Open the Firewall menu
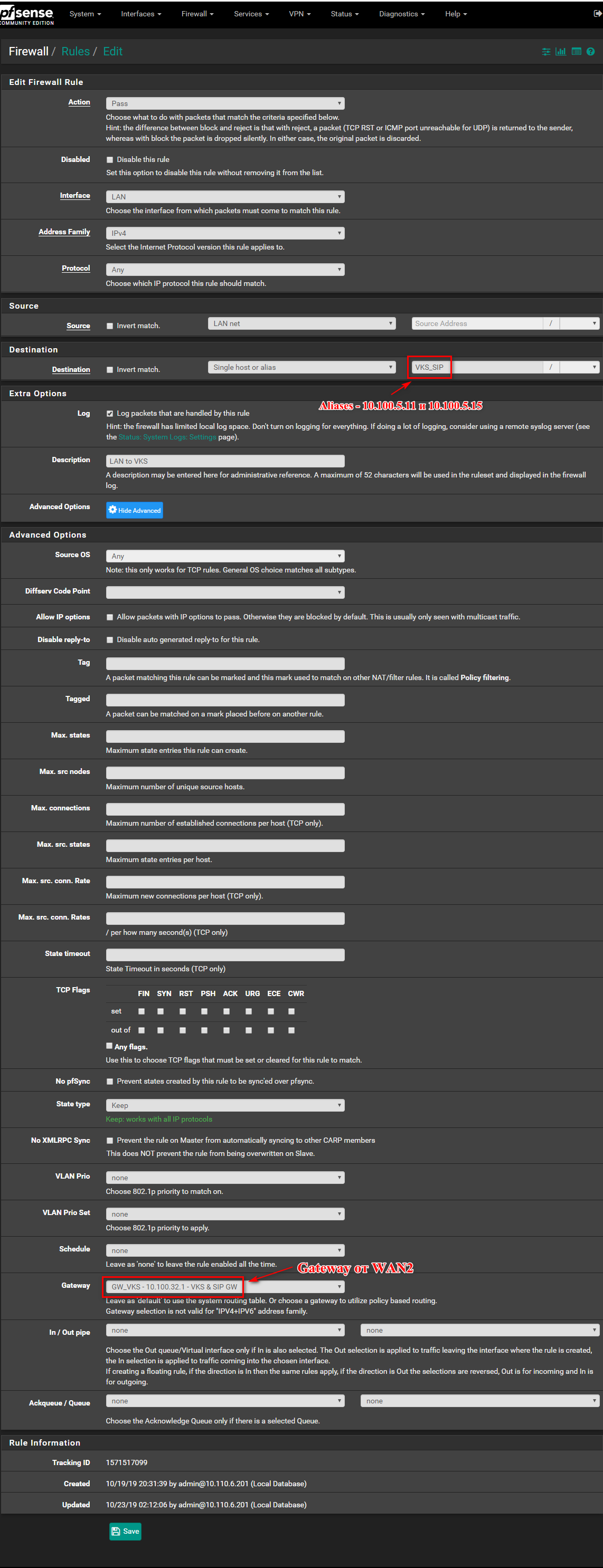 (197, 13)
